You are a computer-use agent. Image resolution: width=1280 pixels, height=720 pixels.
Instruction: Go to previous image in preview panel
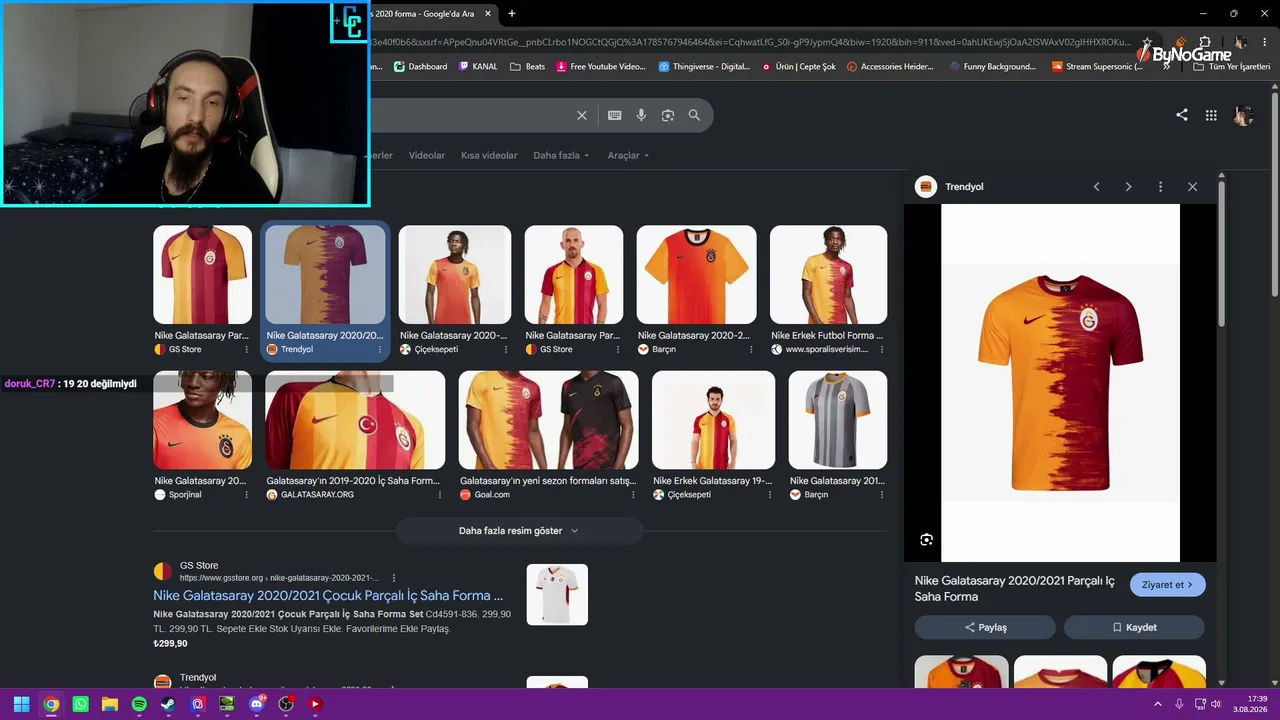pos(1097,187)
